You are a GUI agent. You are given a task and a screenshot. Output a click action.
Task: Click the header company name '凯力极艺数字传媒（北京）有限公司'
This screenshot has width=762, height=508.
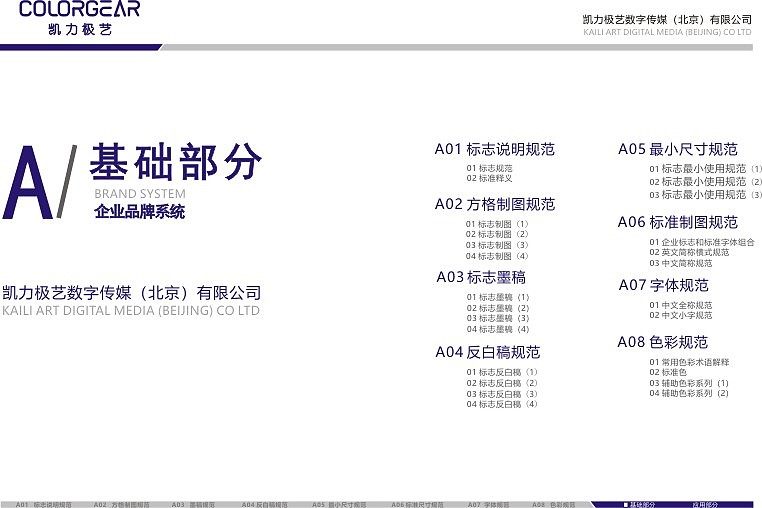tap(667, 20)
